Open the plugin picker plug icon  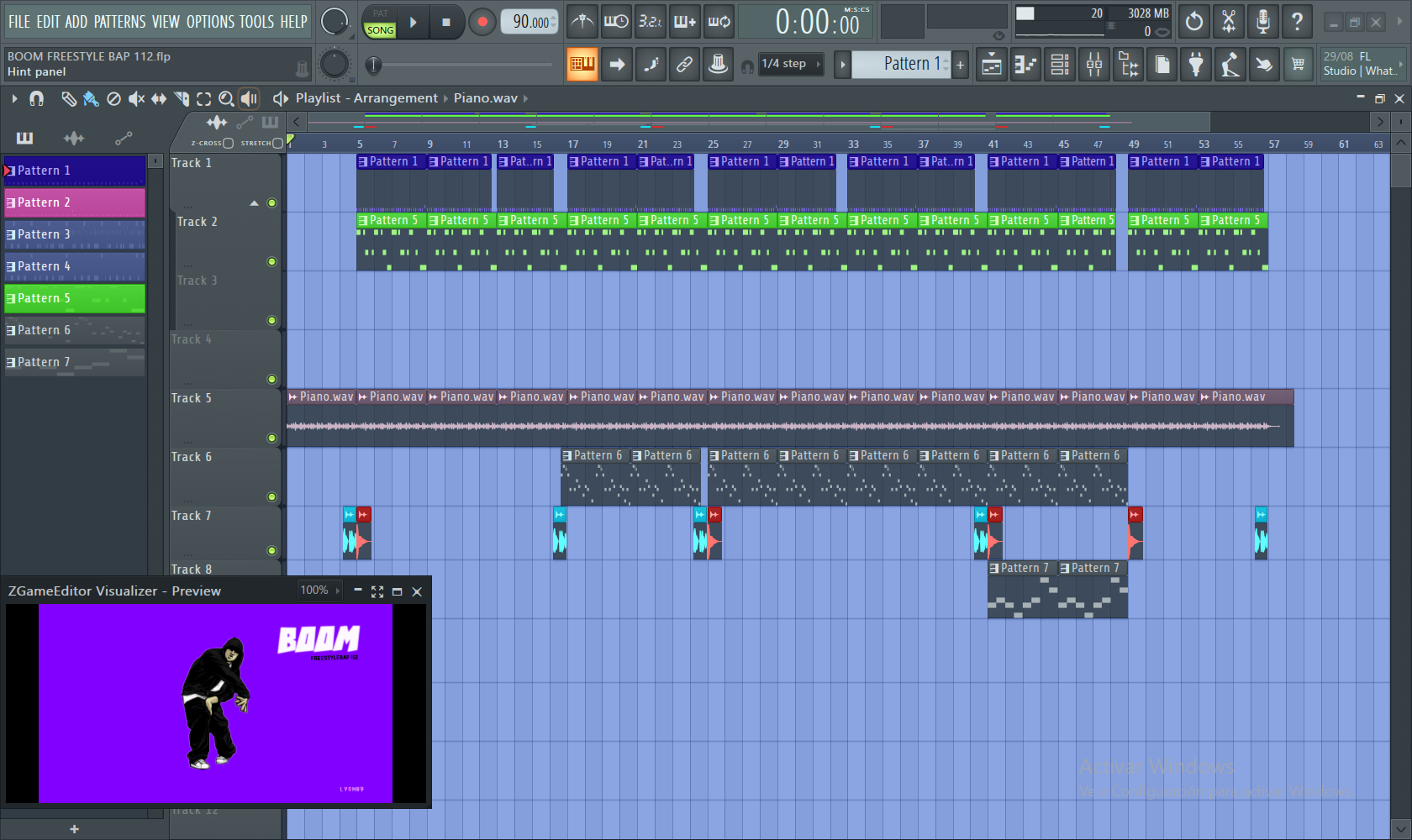click(1195, 65)
